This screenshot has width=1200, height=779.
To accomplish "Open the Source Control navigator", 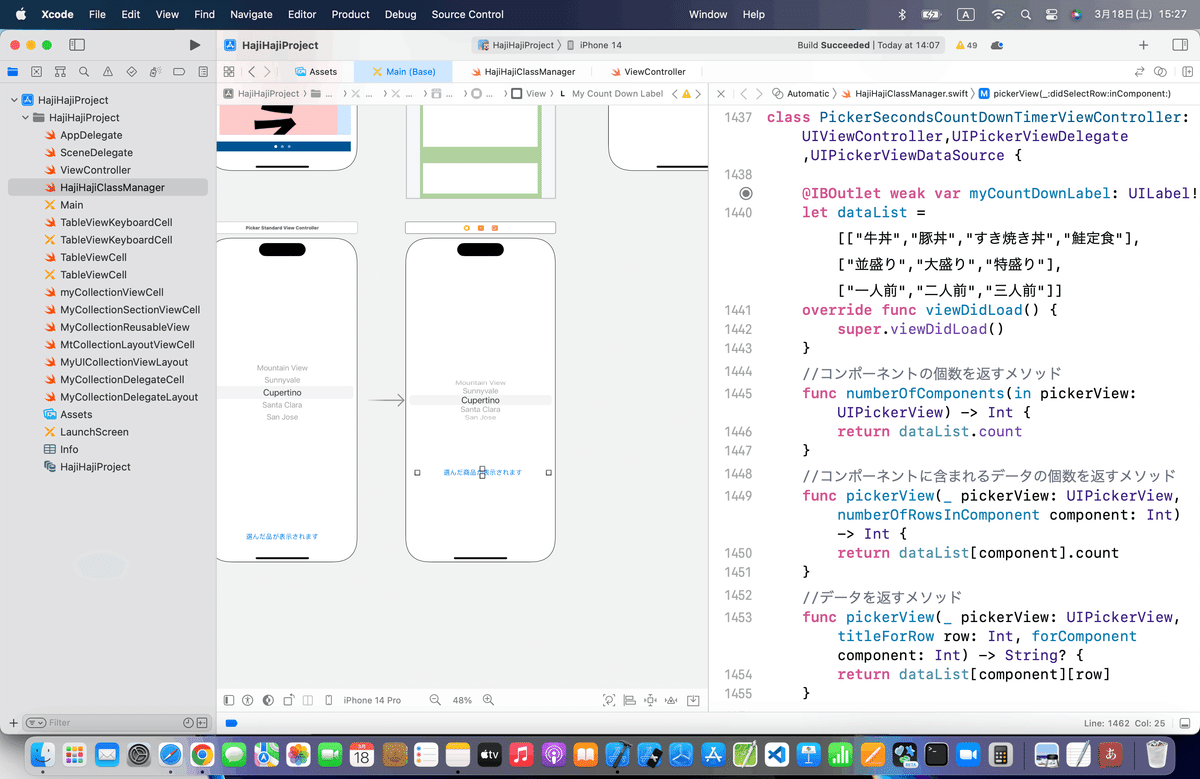I will coord(37,72).
